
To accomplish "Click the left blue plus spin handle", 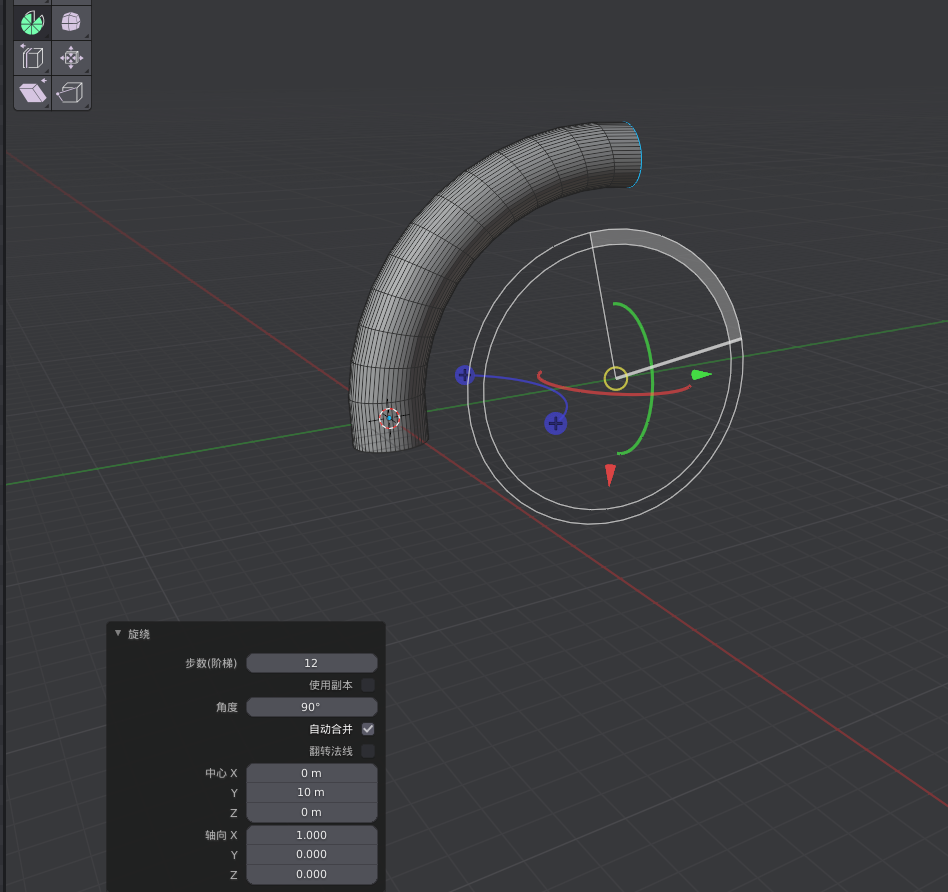I will pyautogui.click(x=464, y=375).
